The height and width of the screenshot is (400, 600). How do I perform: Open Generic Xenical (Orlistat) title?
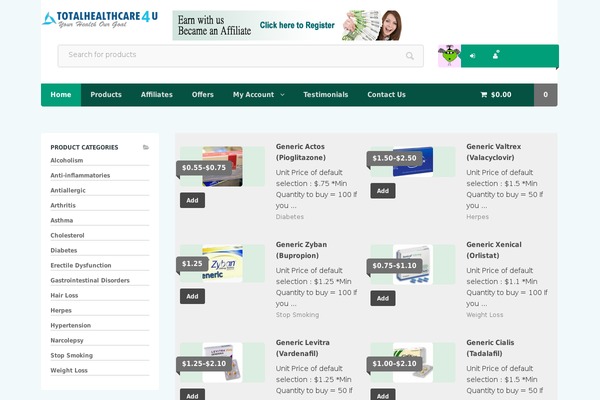(494, 250)
